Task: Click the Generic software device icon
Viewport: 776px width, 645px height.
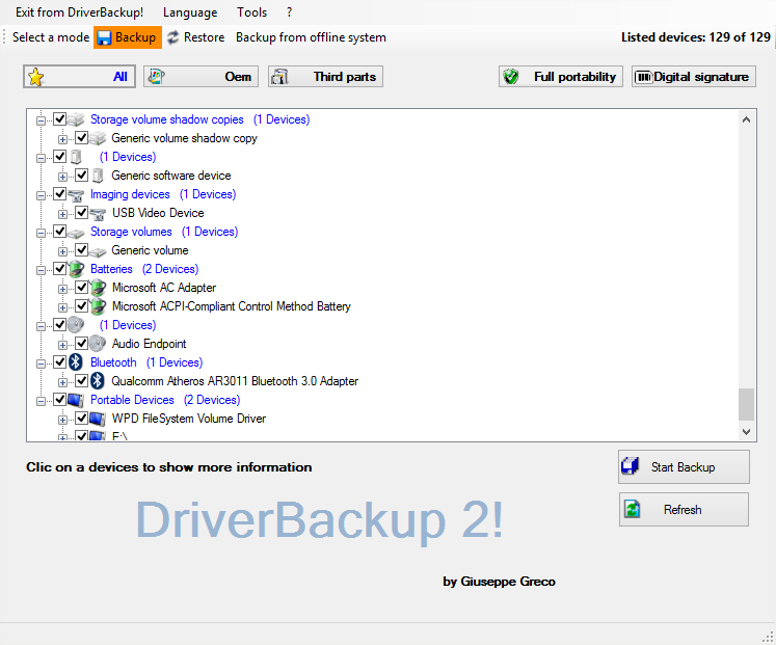Action: click(98, 175)
